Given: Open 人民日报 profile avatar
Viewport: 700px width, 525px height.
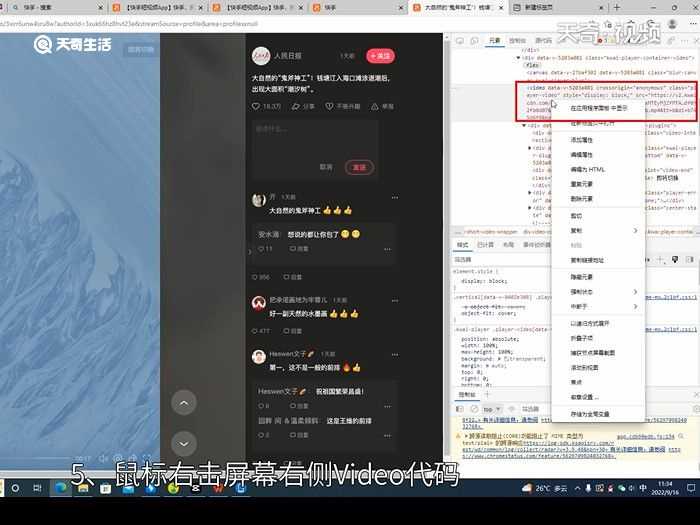Looking at the screenshot, I should pos(261,56).
